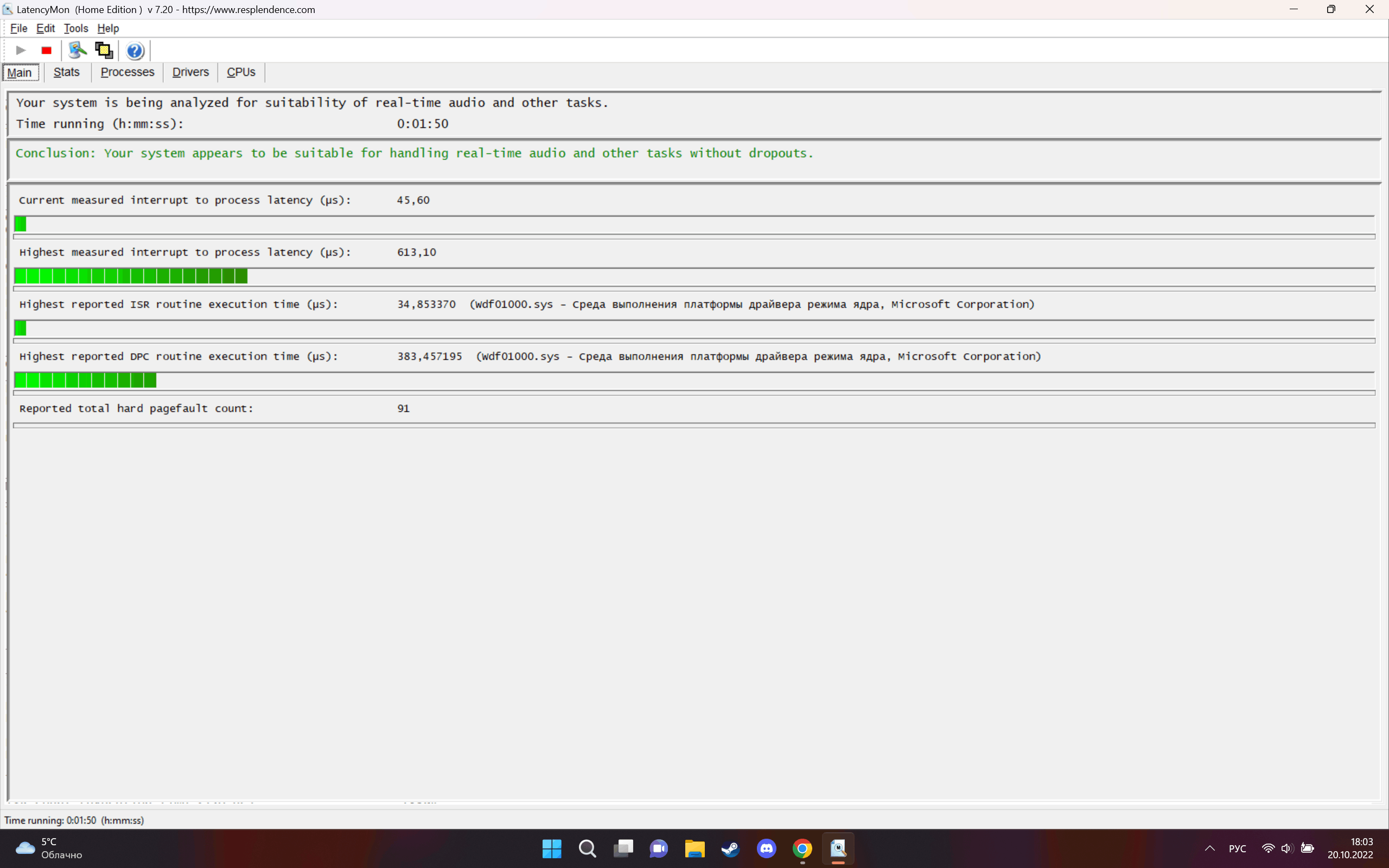Open the volume speaker tray icon
Screen dimensions: 1389x868
pos(1287,848)
